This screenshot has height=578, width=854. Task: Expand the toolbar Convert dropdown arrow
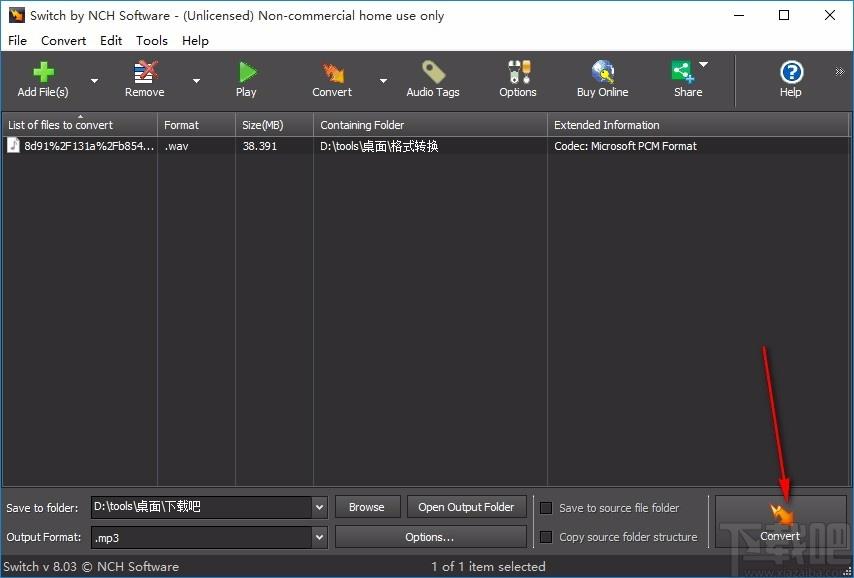tap(383, 81)
